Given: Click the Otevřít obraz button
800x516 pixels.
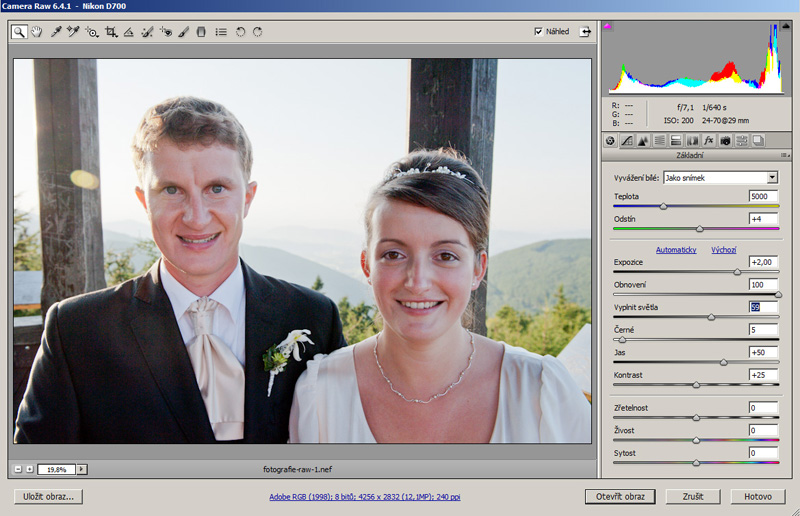Looking at the screenshot, I should pos(620,496).
